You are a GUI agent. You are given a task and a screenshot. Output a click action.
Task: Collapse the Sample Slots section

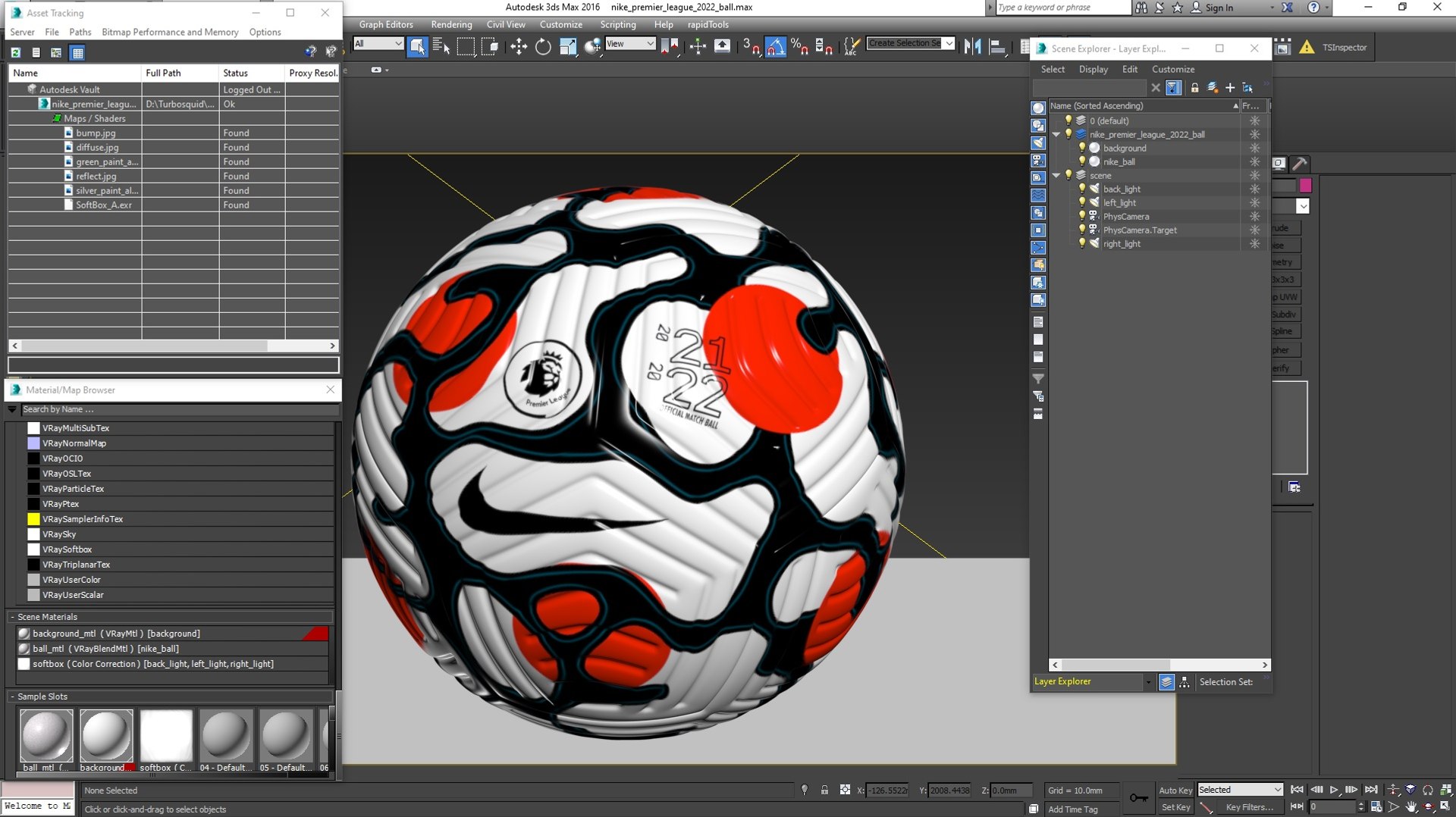click(x=13, y=696)
